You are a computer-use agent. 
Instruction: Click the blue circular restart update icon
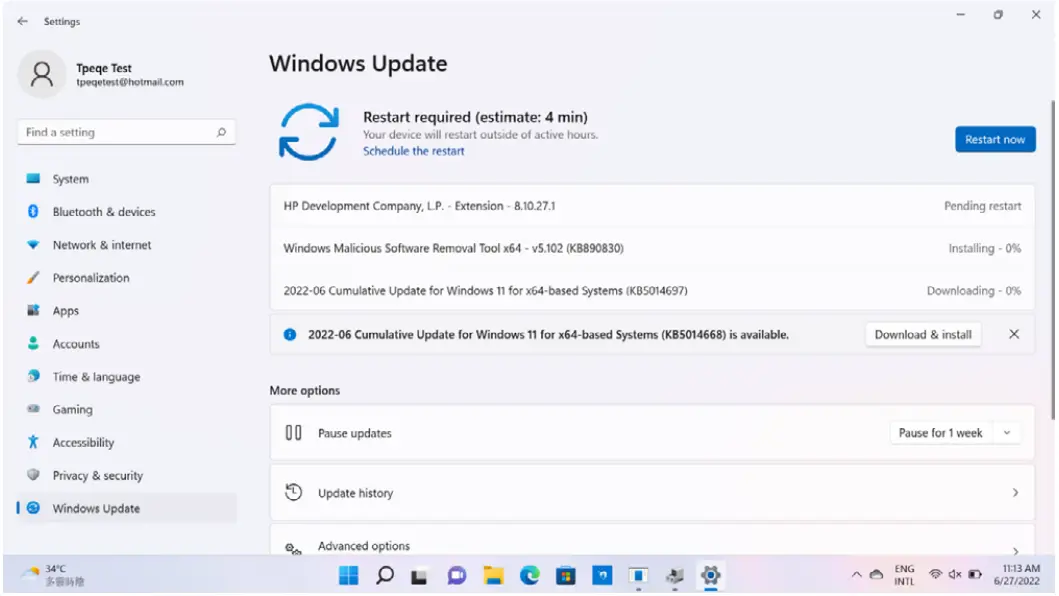coord(310,131)
